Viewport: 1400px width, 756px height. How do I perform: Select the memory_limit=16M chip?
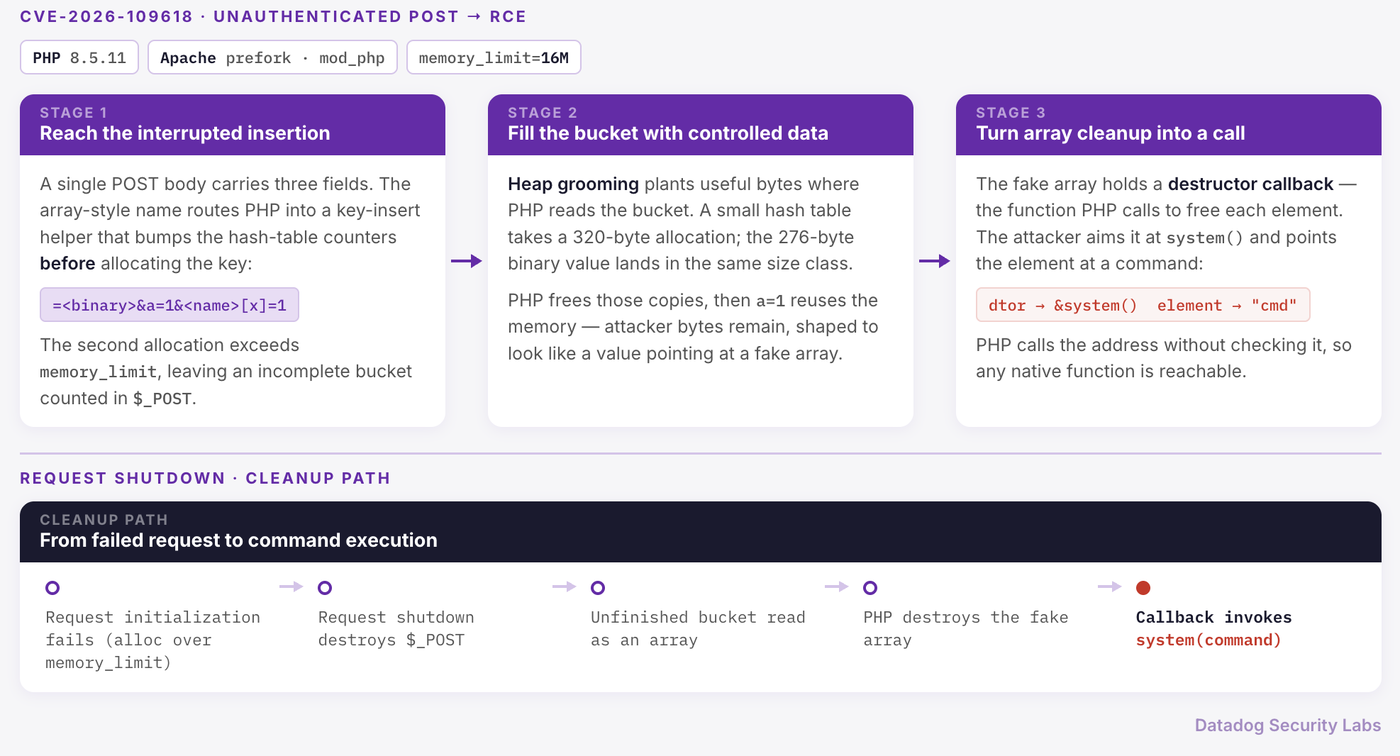[493, 57]
